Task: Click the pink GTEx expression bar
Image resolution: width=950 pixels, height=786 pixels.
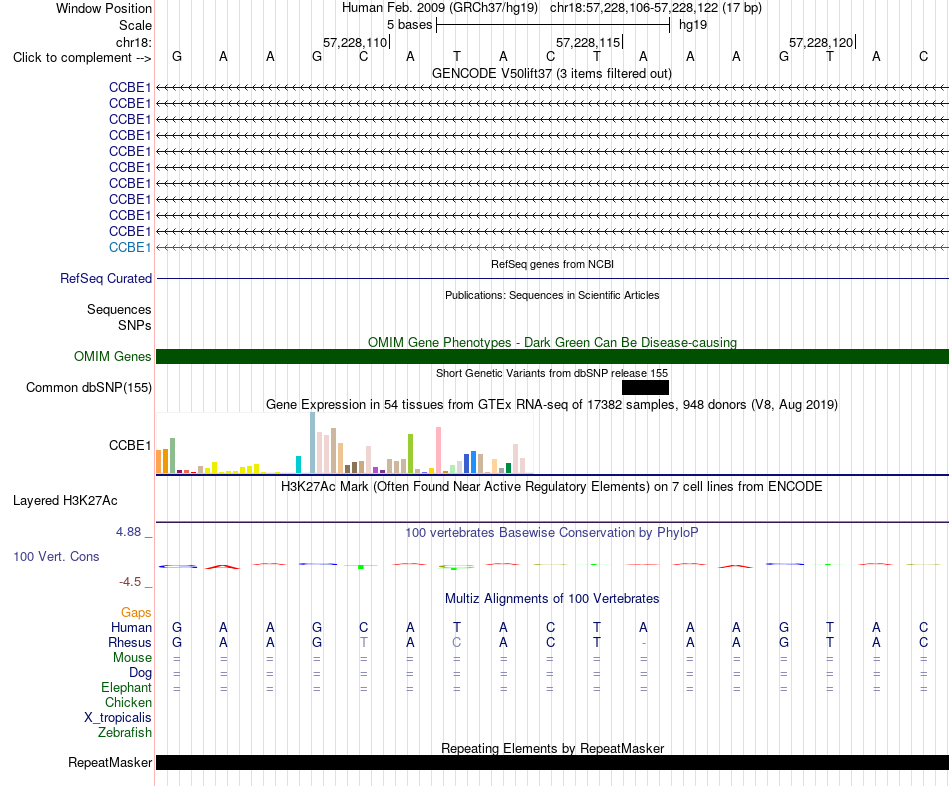Action: (x=438, y=450)
